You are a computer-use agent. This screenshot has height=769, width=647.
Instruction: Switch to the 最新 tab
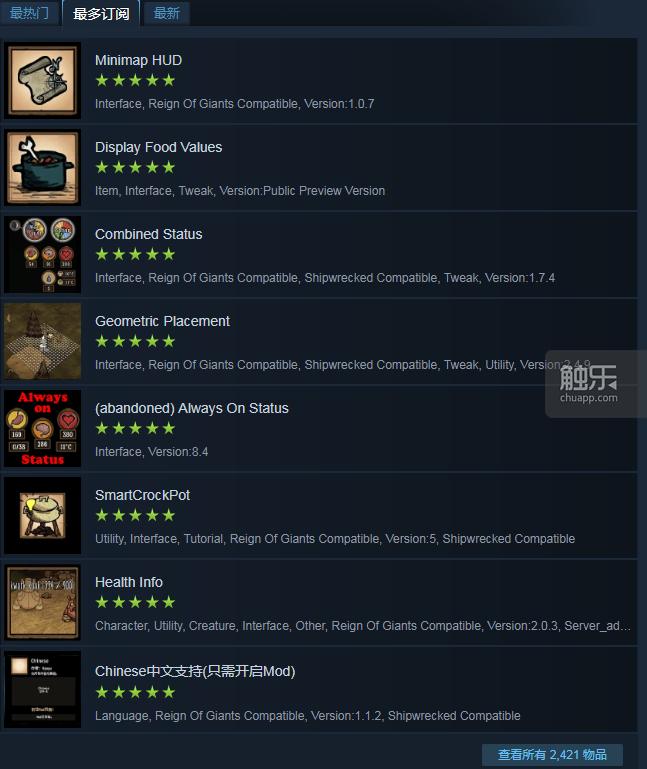(166, 12)
